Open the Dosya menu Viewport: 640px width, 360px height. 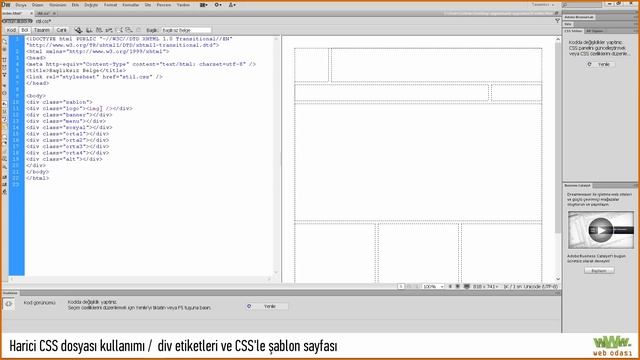(21, 5)
